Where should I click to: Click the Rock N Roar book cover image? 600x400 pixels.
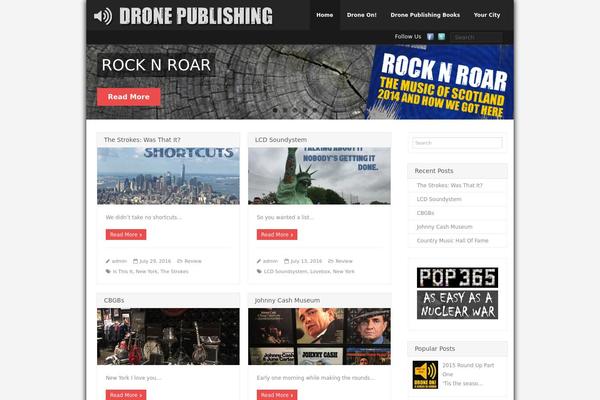click(x=440, y=82)
